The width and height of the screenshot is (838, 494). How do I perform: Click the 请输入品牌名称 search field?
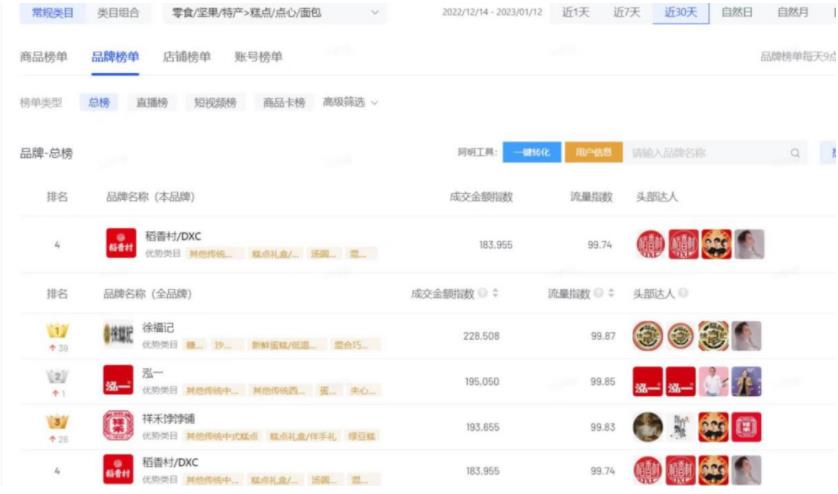click(705, 153)
